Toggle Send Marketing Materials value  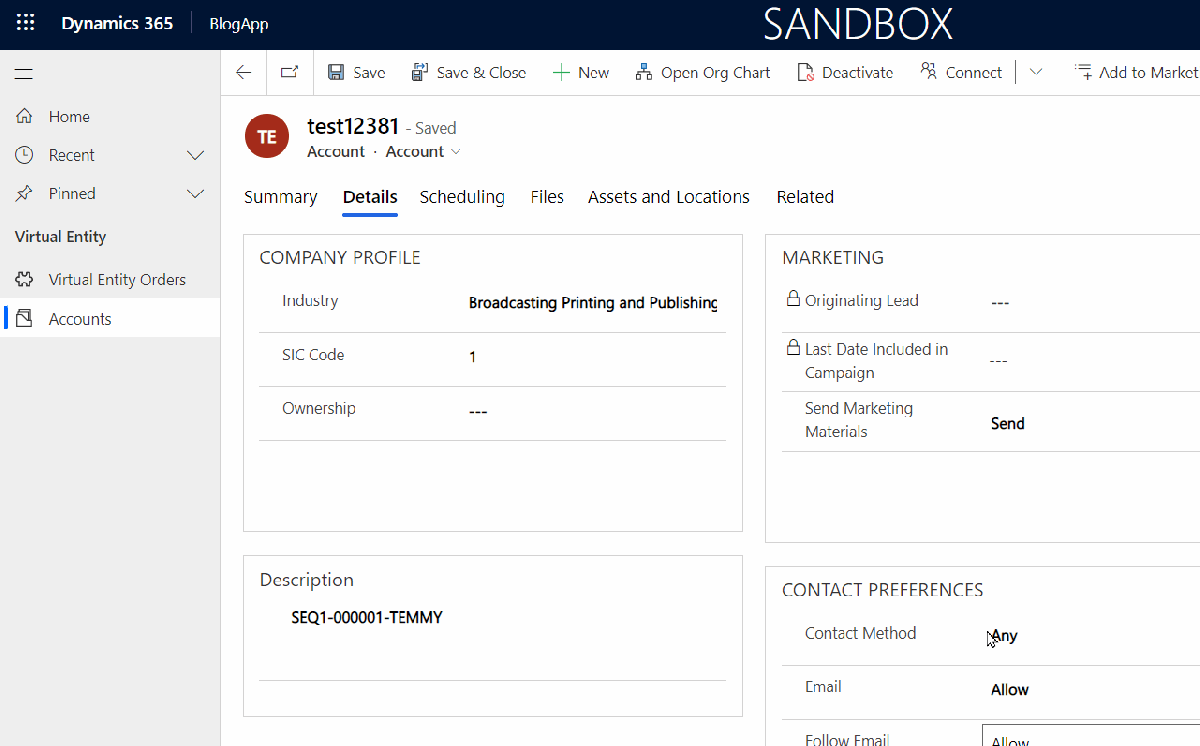coord(1008,423)
